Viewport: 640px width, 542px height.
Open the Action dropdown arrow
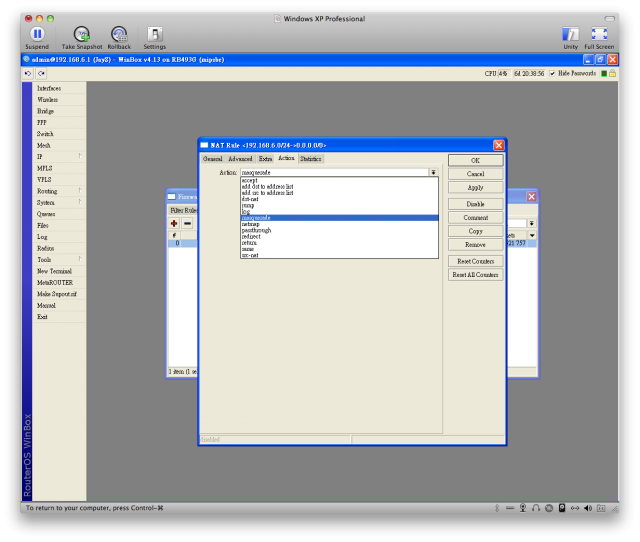[x=433, y=173]
